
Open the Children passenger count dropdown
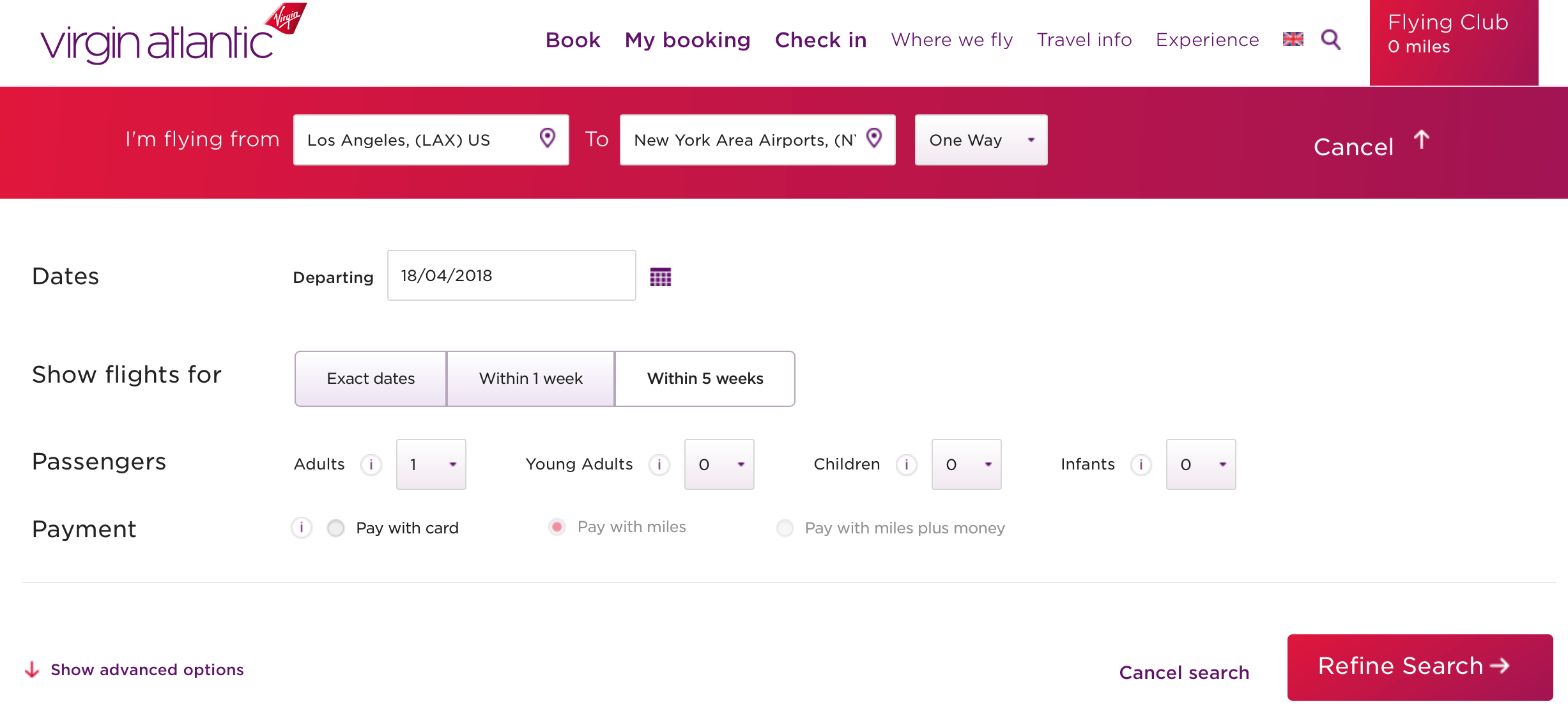click(x=966, y=464)
